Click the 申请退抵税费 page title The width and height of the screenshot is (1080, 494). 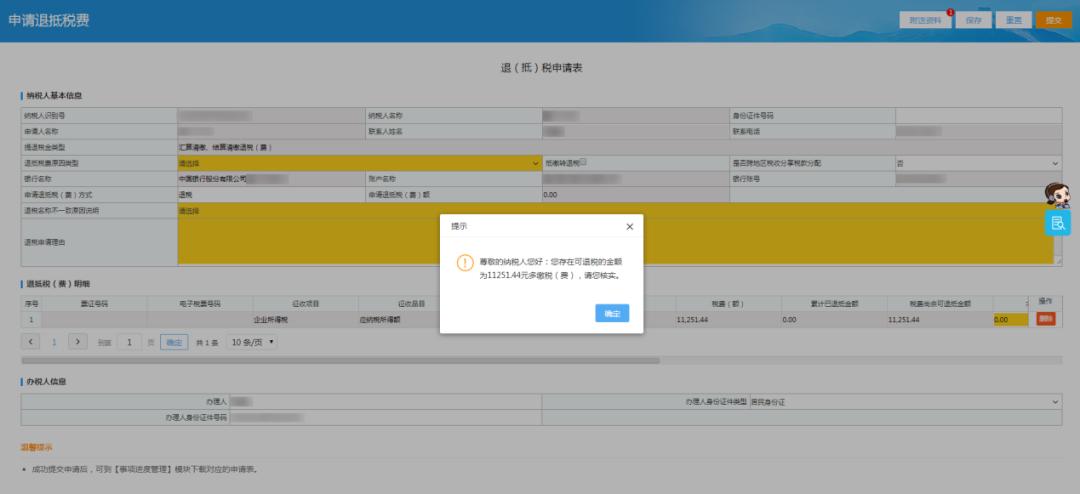click(49, 20)
